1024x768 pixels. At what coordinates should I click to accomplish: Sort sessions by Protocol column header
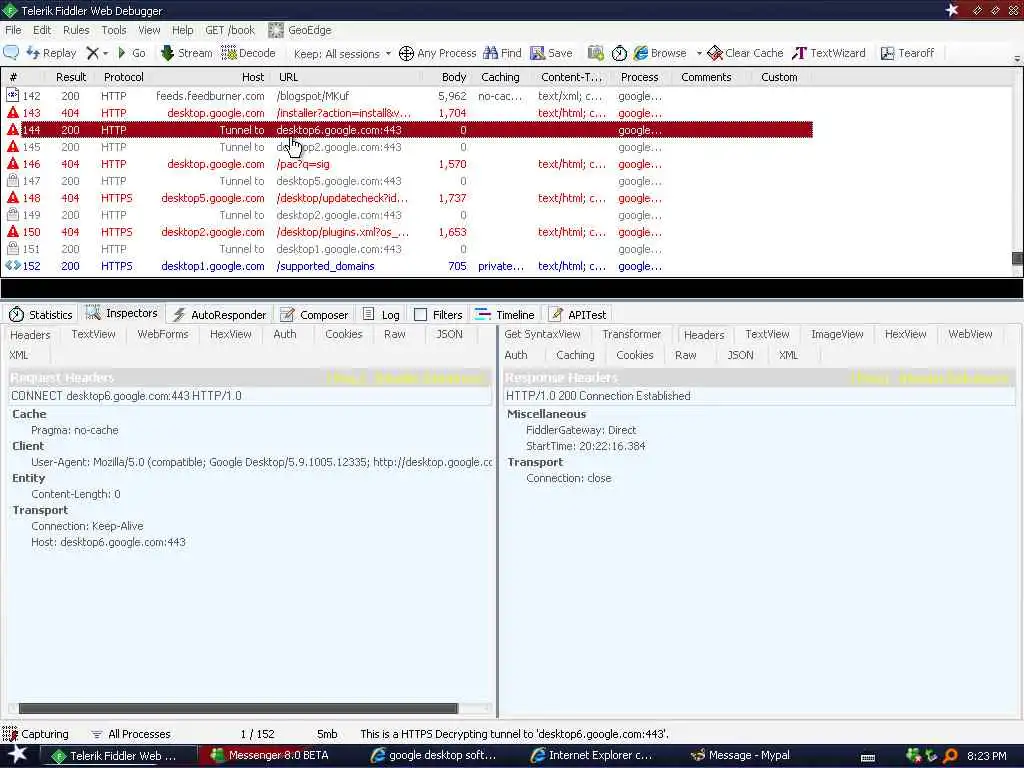(x=123, y=77)
